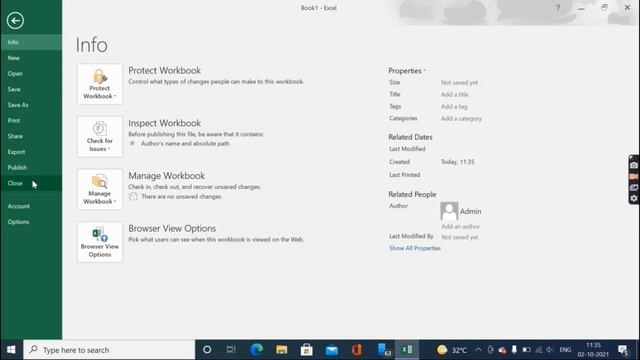
Task: Click Add an author field
Action: point(460,226)
